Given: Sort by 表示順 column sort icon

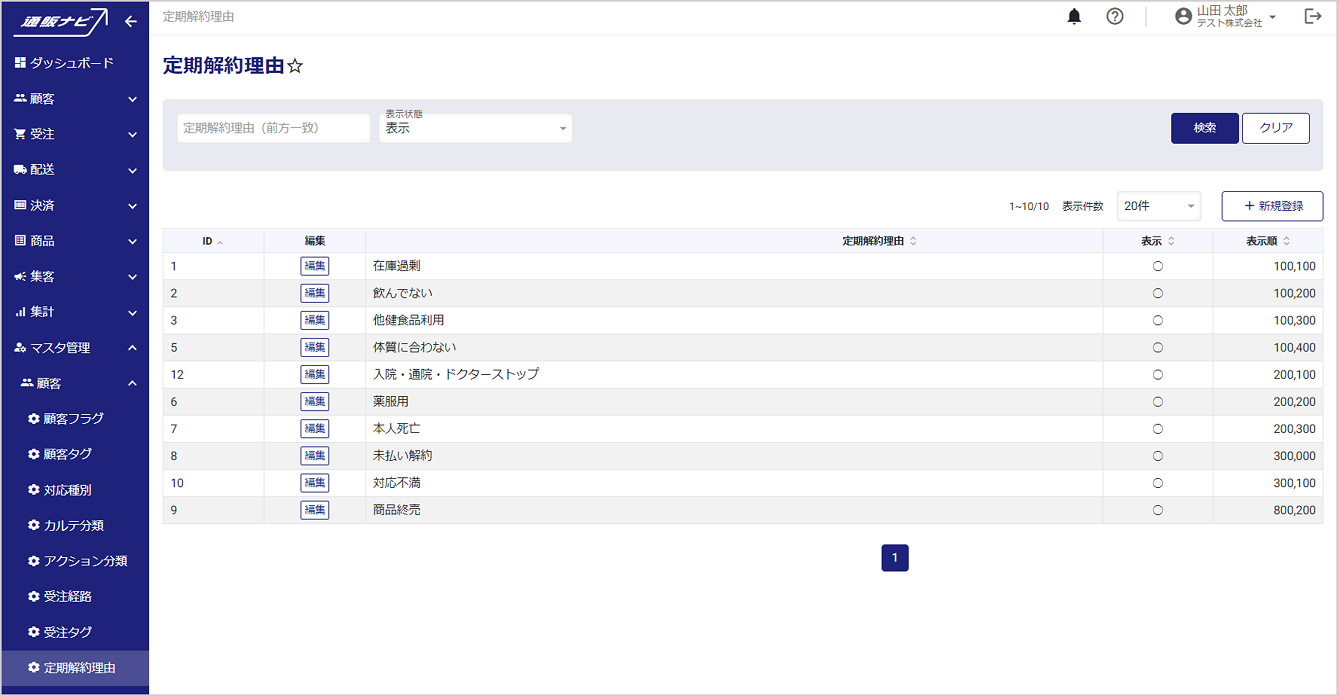Looking at the screenshot, I should tap(1287, 241).
